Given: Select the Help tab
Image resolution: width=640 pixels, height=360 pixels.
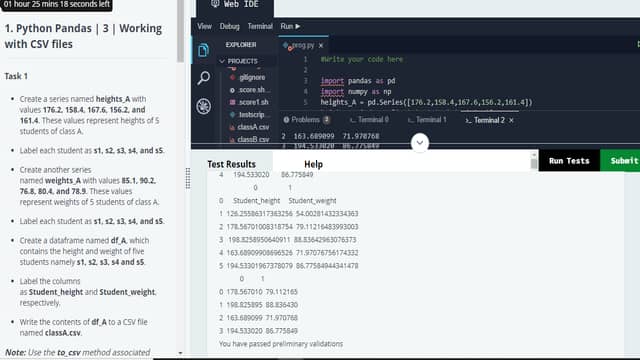Looking at the screenshot, I should click(x=313, y=164).
